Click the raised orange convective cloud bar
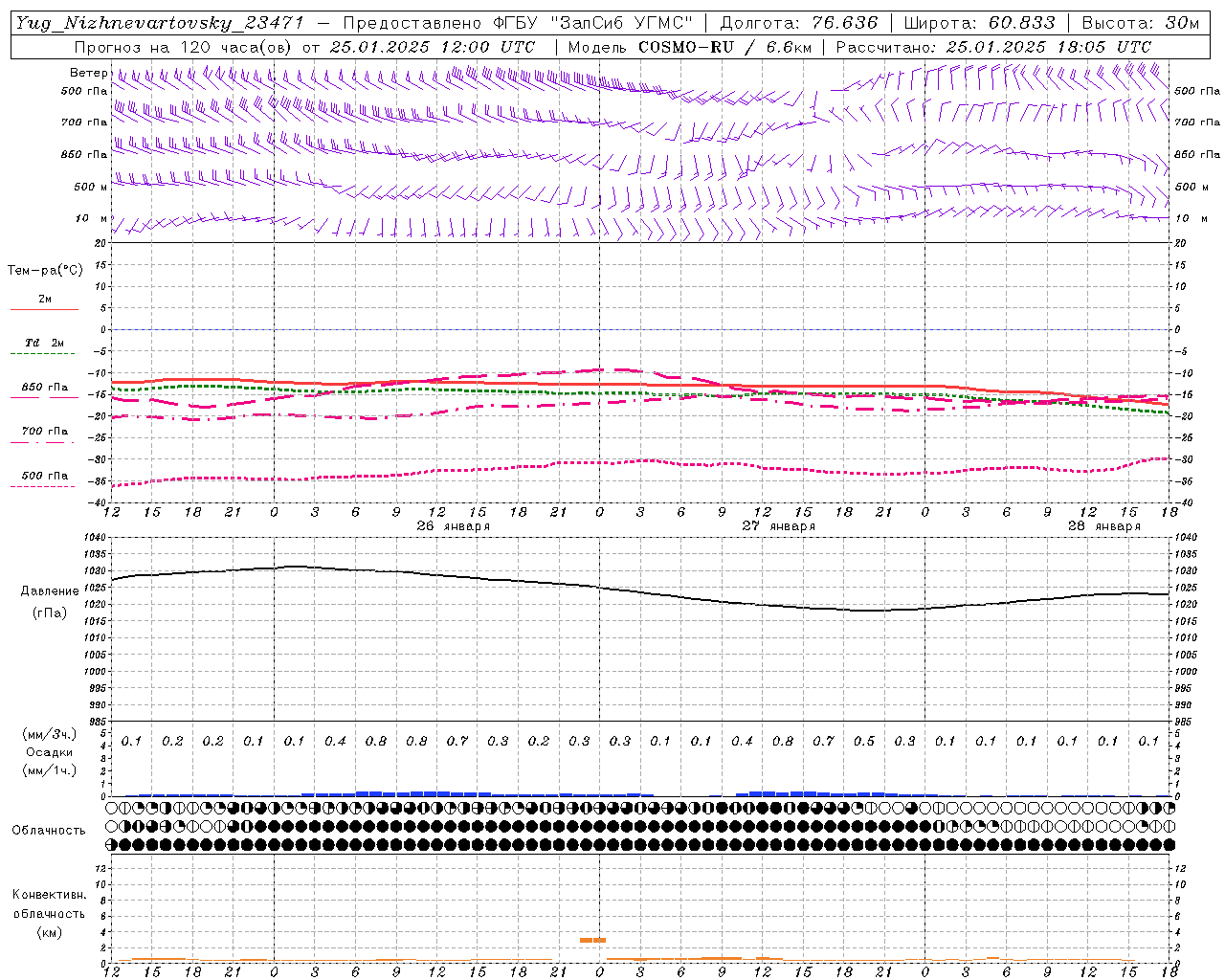Viewport: 1225px width, 980px height. click(x=593, y=940)
